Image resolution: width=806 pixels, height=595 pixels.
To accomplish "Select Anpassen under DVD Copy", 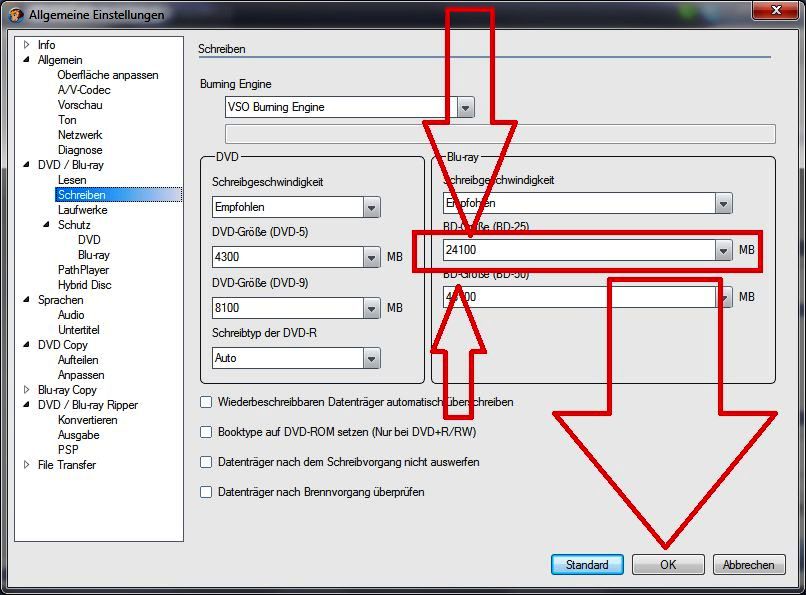I will tap(81, 375).
